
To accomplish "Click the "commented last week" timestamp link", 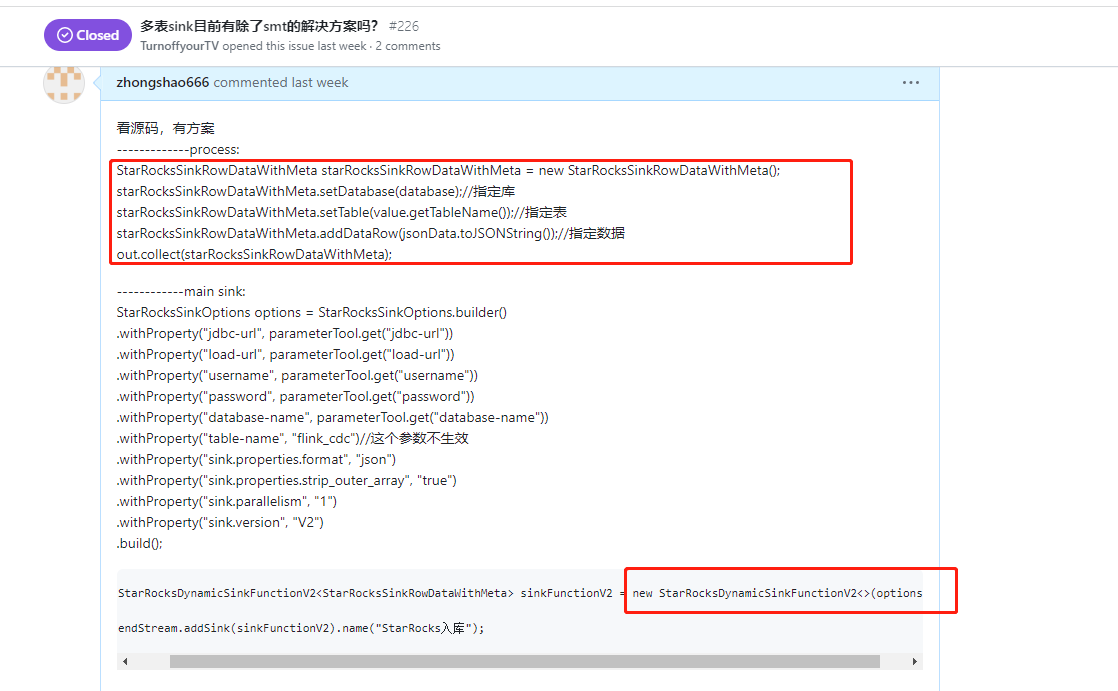I will click(281, 83).
